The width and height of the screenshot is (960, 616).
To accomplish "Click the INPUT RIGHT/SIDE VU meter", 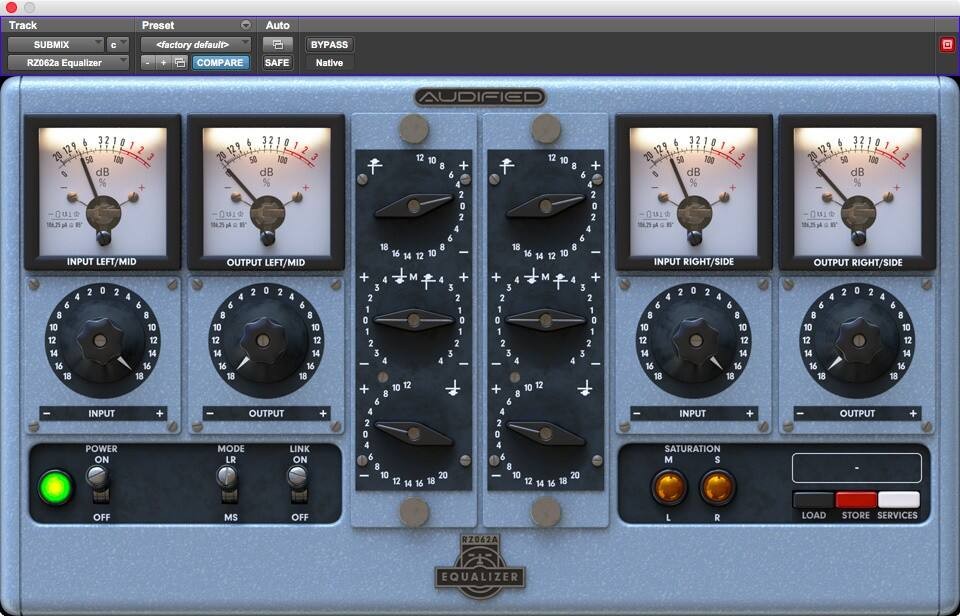I will (x=694, y=192).
